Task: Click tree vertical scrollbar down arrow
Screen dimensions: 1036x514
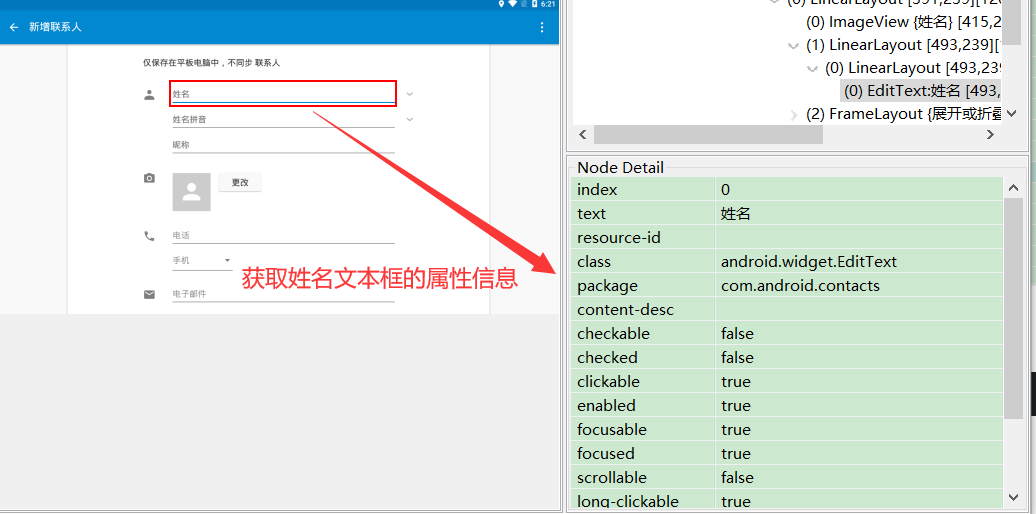Action: [x=1014, y=114]
